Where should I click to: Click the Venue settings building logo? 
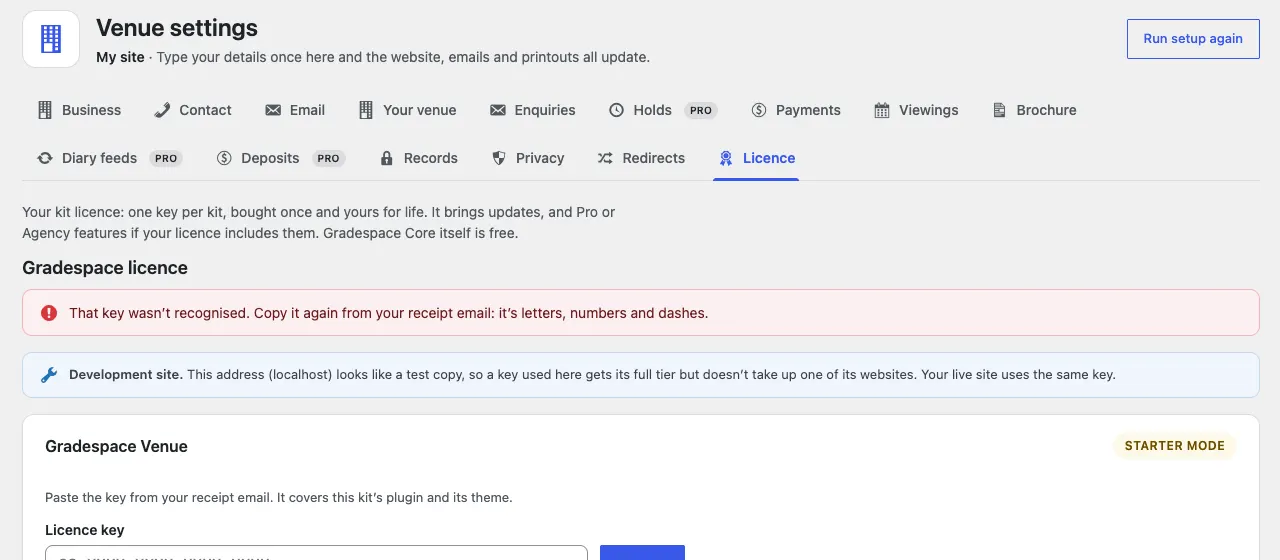pyautogui.click(x=51, y=39)
